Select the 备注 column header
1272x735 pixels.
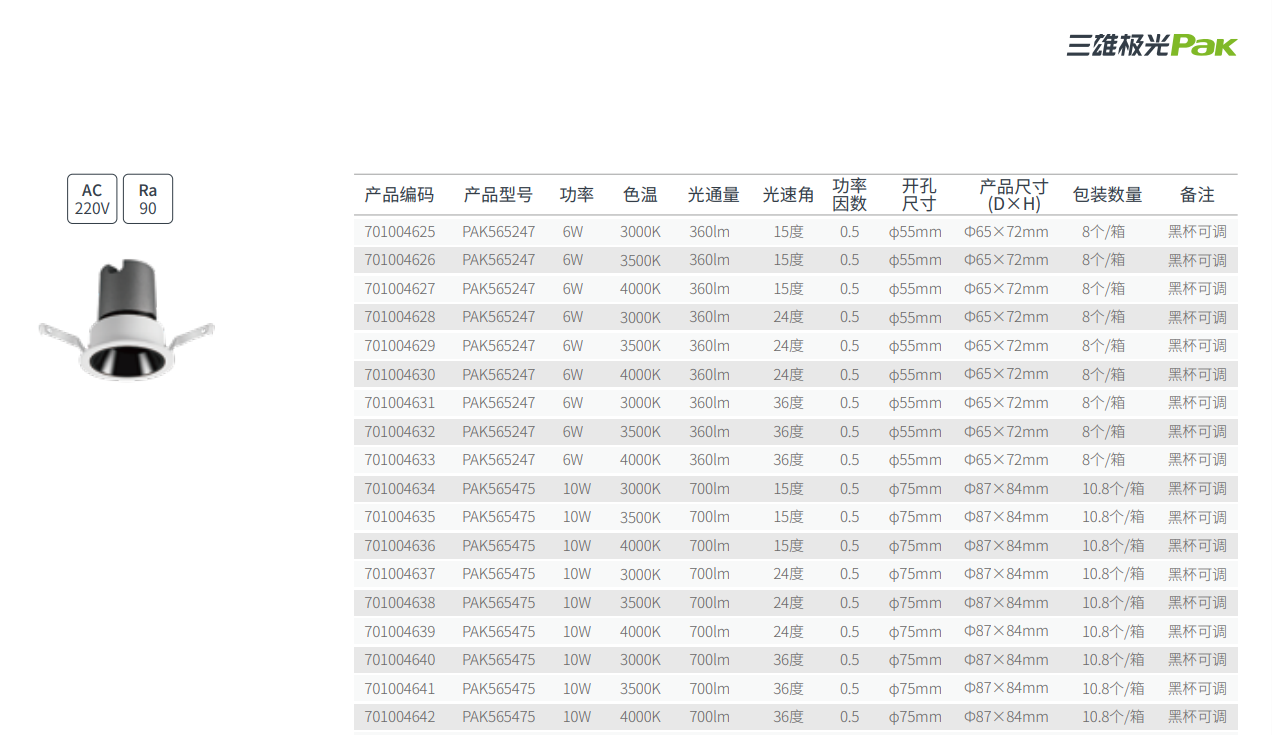1197,195
